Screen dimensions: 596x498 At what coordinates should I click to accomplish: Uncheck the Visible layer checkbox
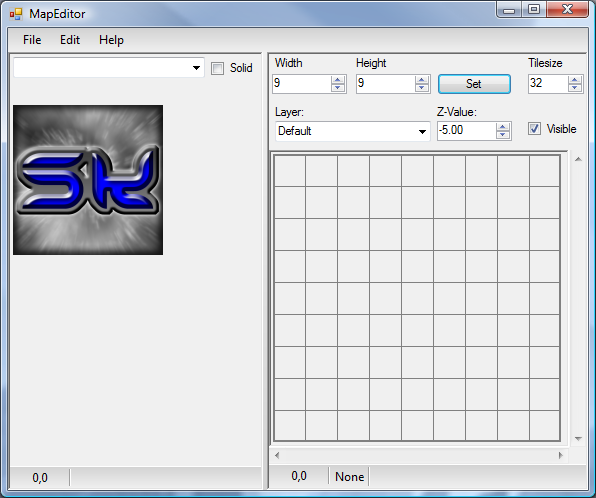point(534,129)
